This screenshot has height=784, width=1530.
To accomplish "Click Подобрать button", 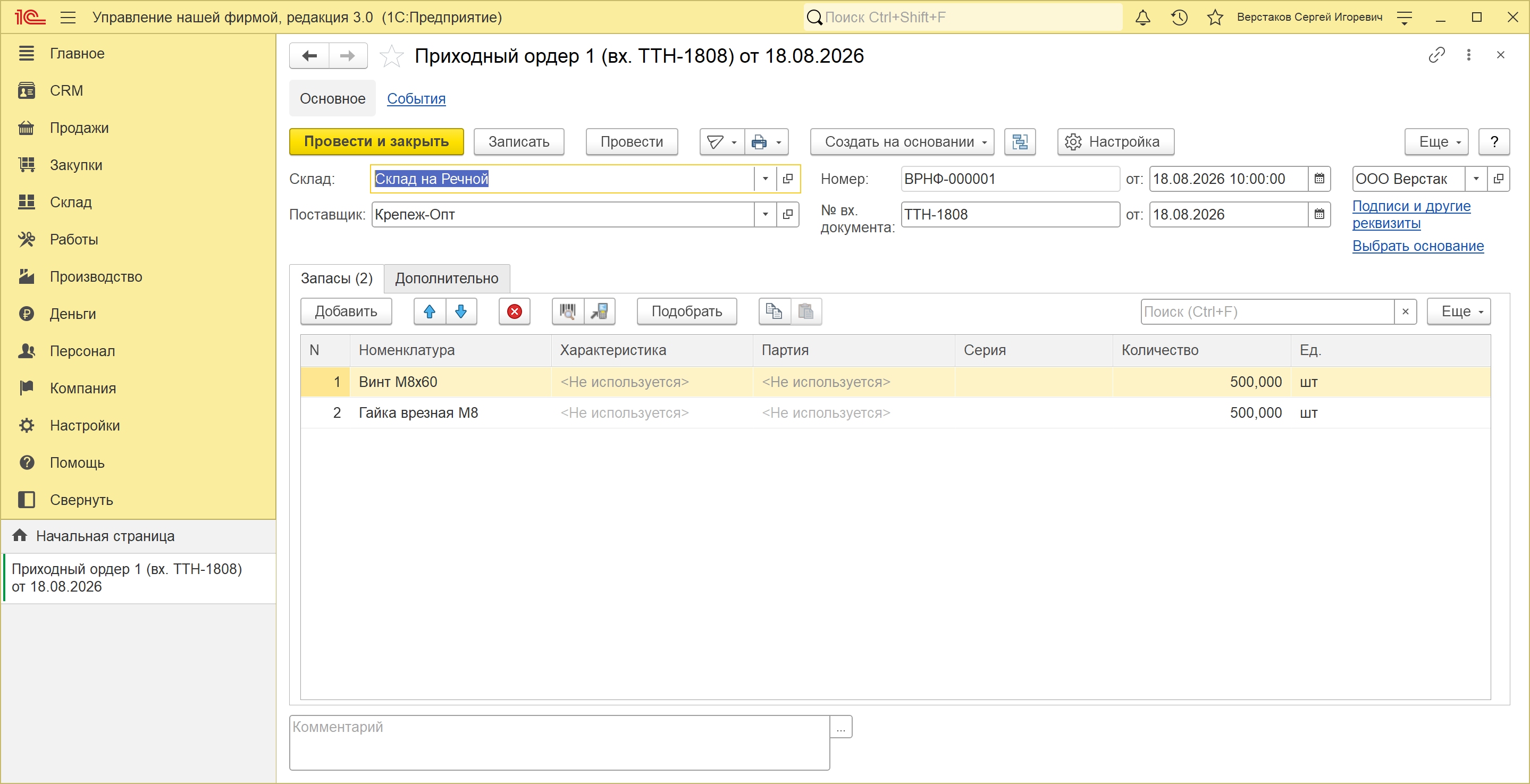I will pos(687,311).
